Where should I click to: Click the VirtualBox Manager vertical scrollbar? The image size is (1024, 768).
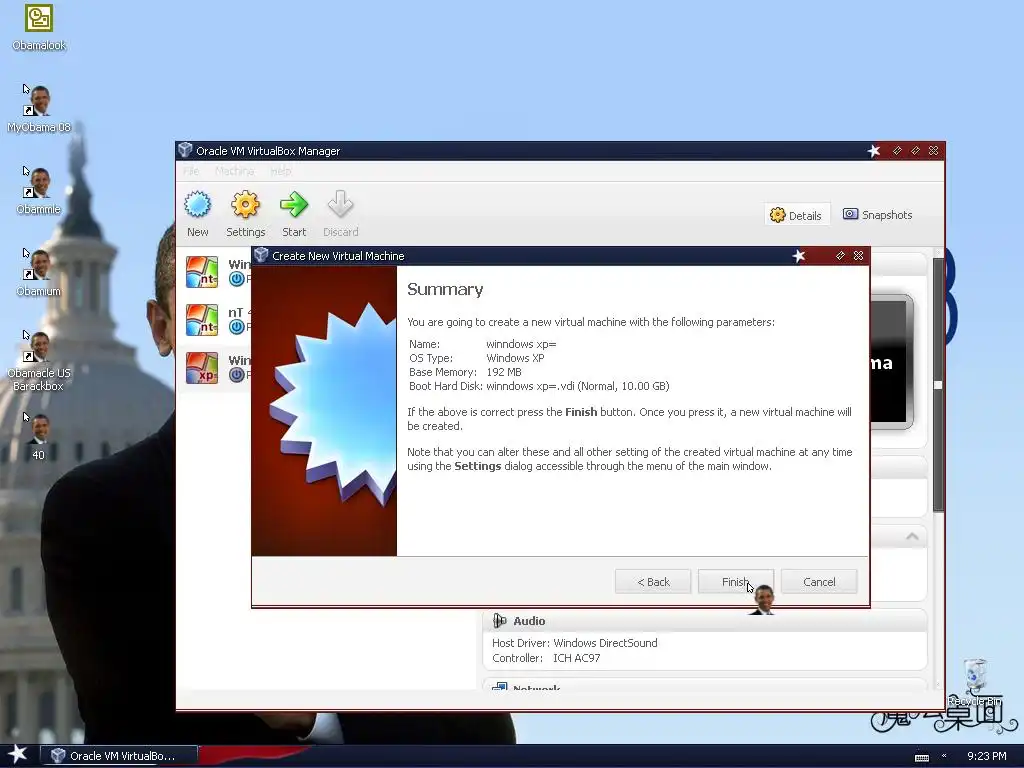tap(938, 385)
